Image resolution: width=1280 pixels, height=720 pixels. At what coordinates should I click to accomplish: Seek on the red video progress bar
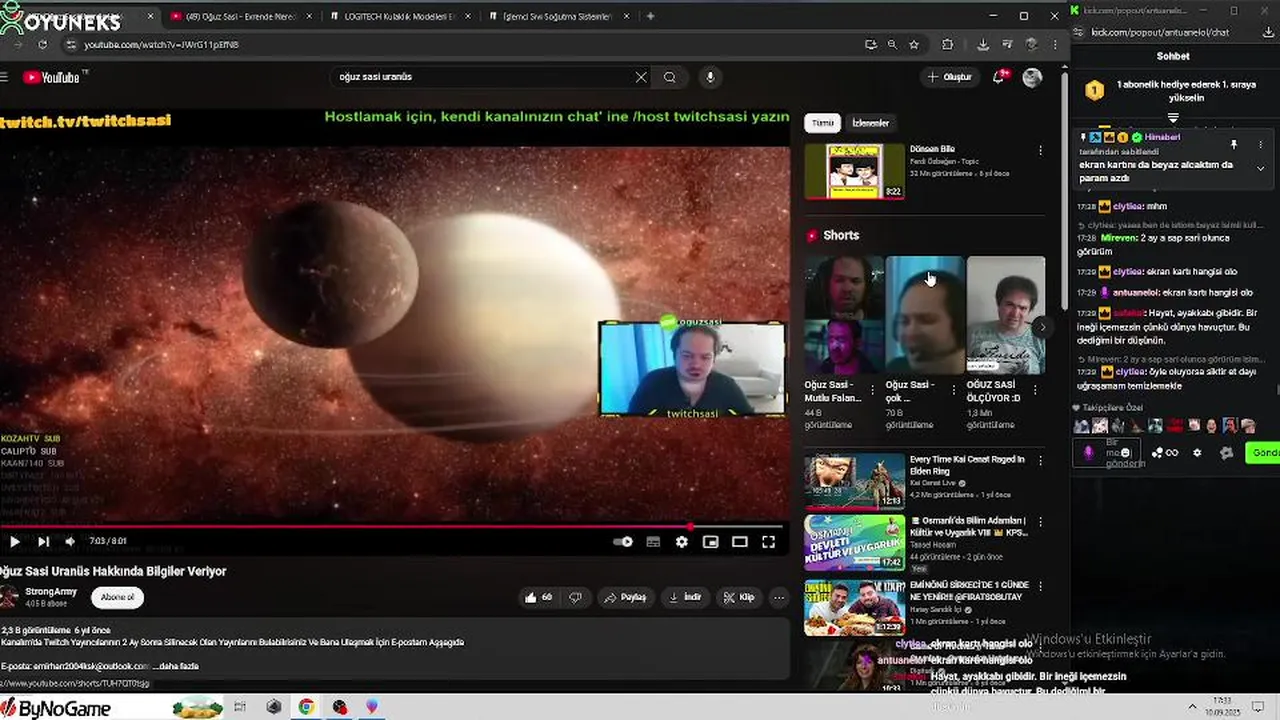(391, 526)
